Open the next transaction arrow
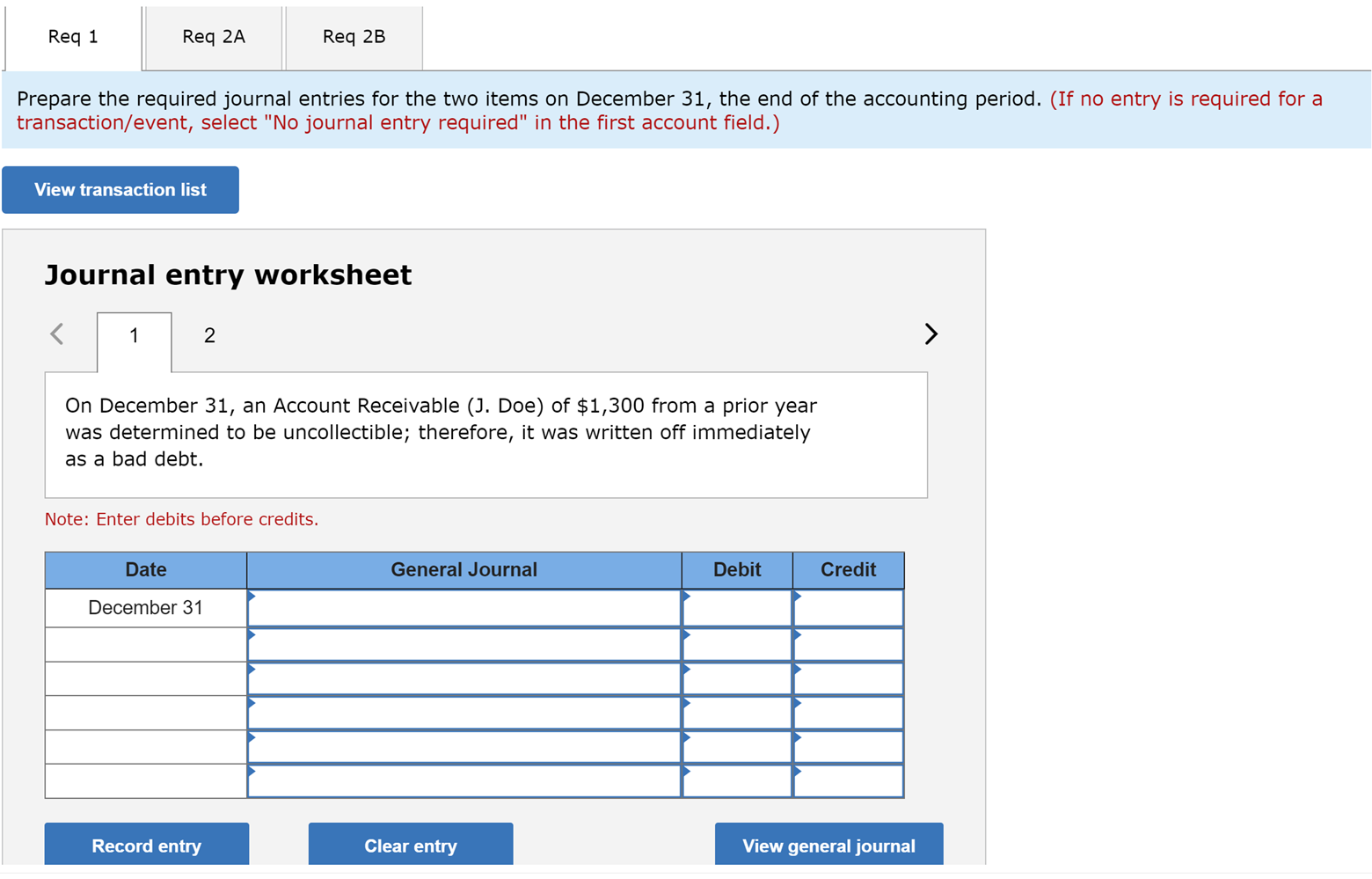This screenshot has height=879, width=1372. point(930,333)
